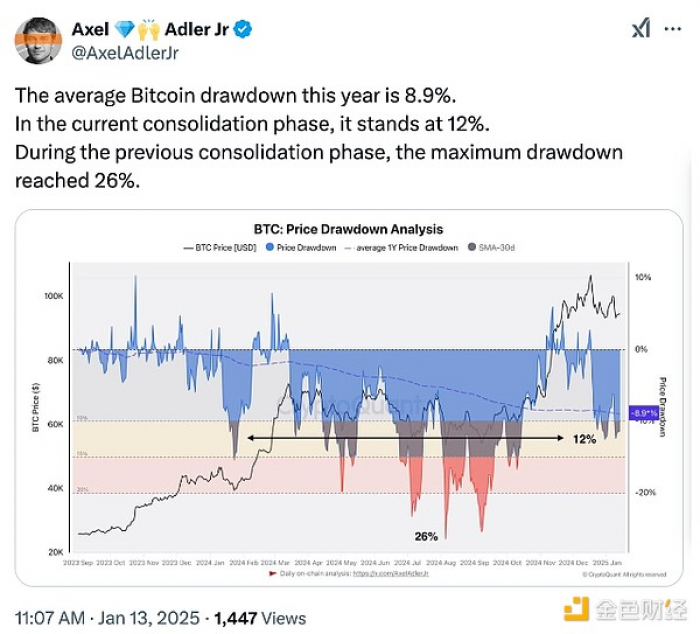700x634 pixels.
Task: Click the red flag icon below chart
Action: click(272, 573)
